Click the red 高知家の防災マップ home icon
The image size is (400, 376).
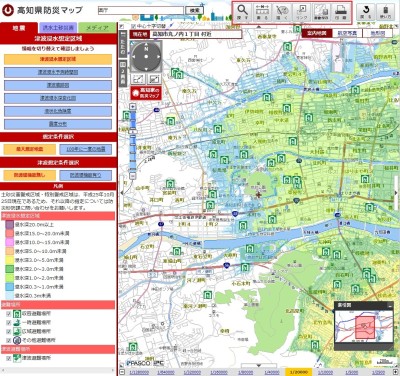click(x=146, y=93)
